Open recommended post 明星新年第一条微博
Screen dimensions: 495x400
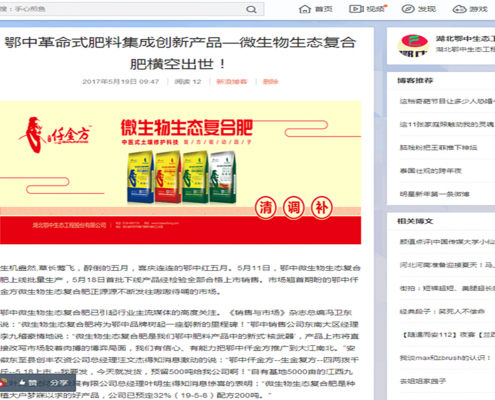pyautogui.click(x=434, y=194)
